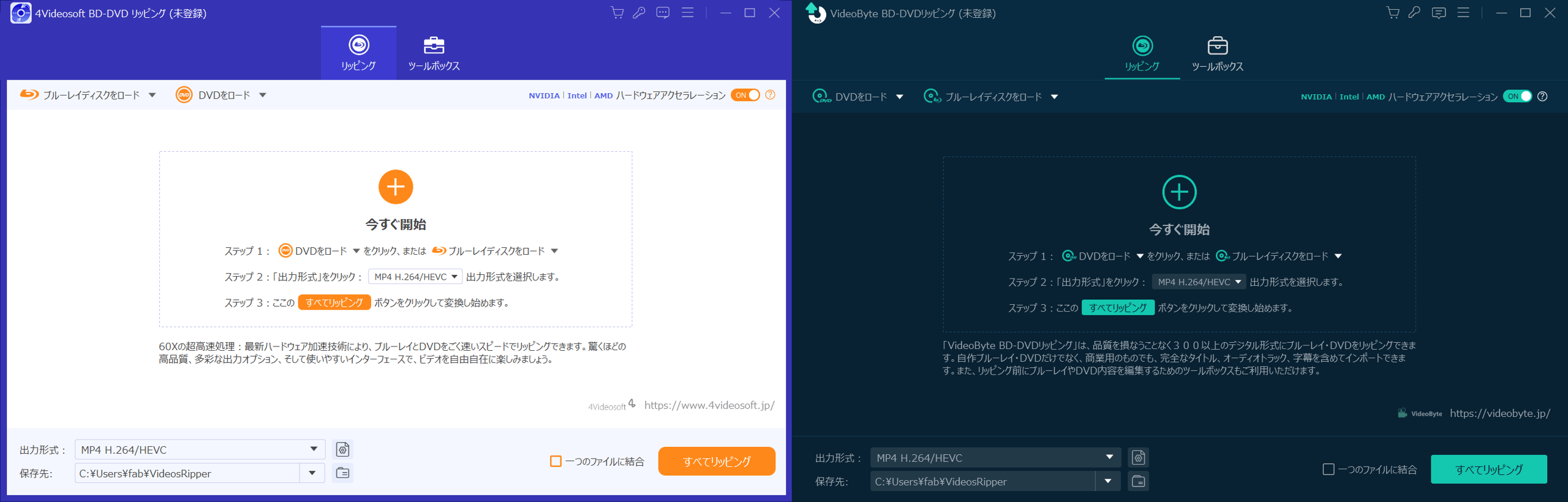Click orange すべてリッピング button at 4Videosoft bottom
This screenshot has height=502, width=1568.
coord(717,461)
